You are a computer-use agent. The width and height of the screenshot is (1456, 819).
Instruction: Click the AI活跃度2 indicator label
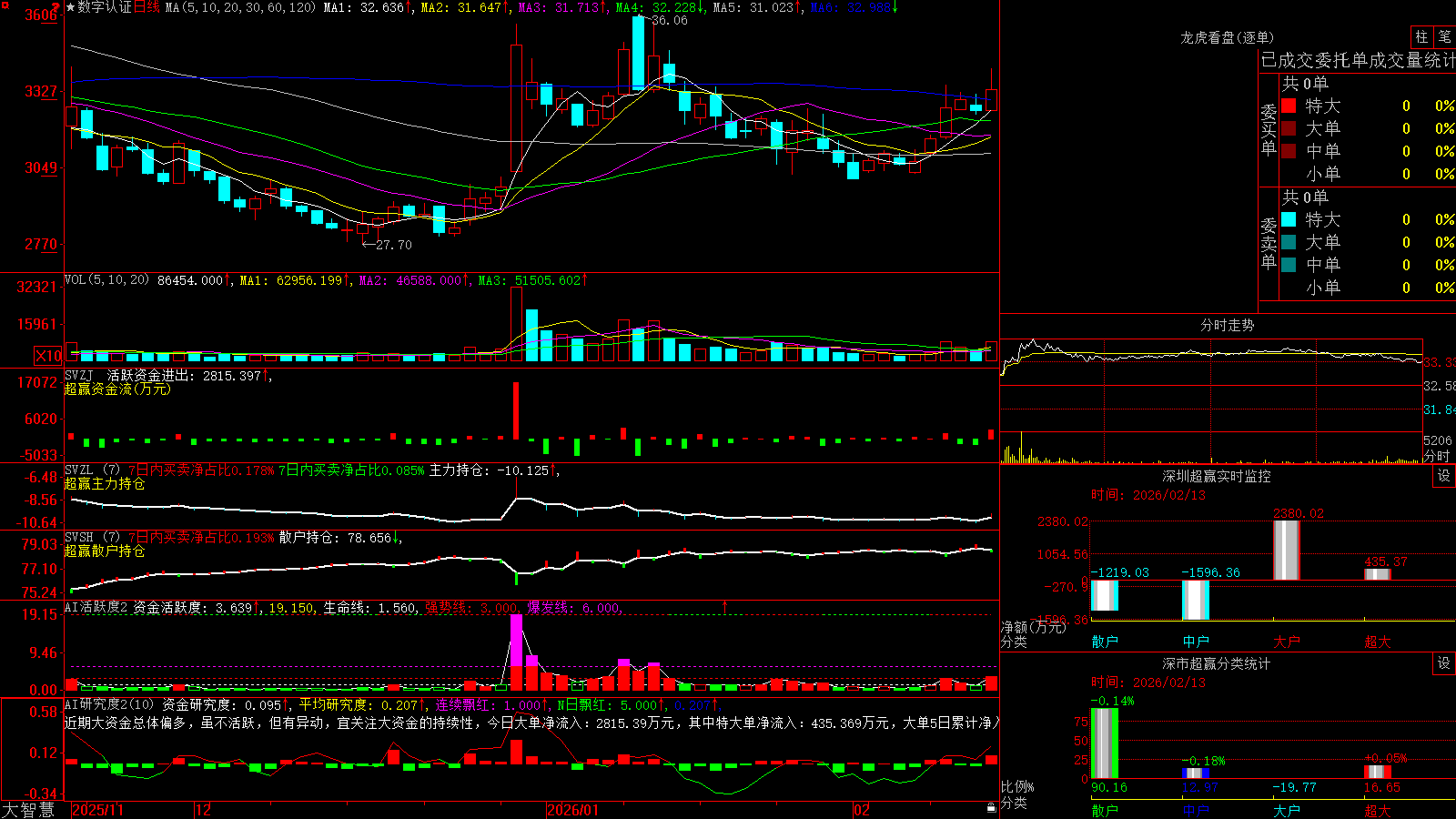tap(96, 607)
